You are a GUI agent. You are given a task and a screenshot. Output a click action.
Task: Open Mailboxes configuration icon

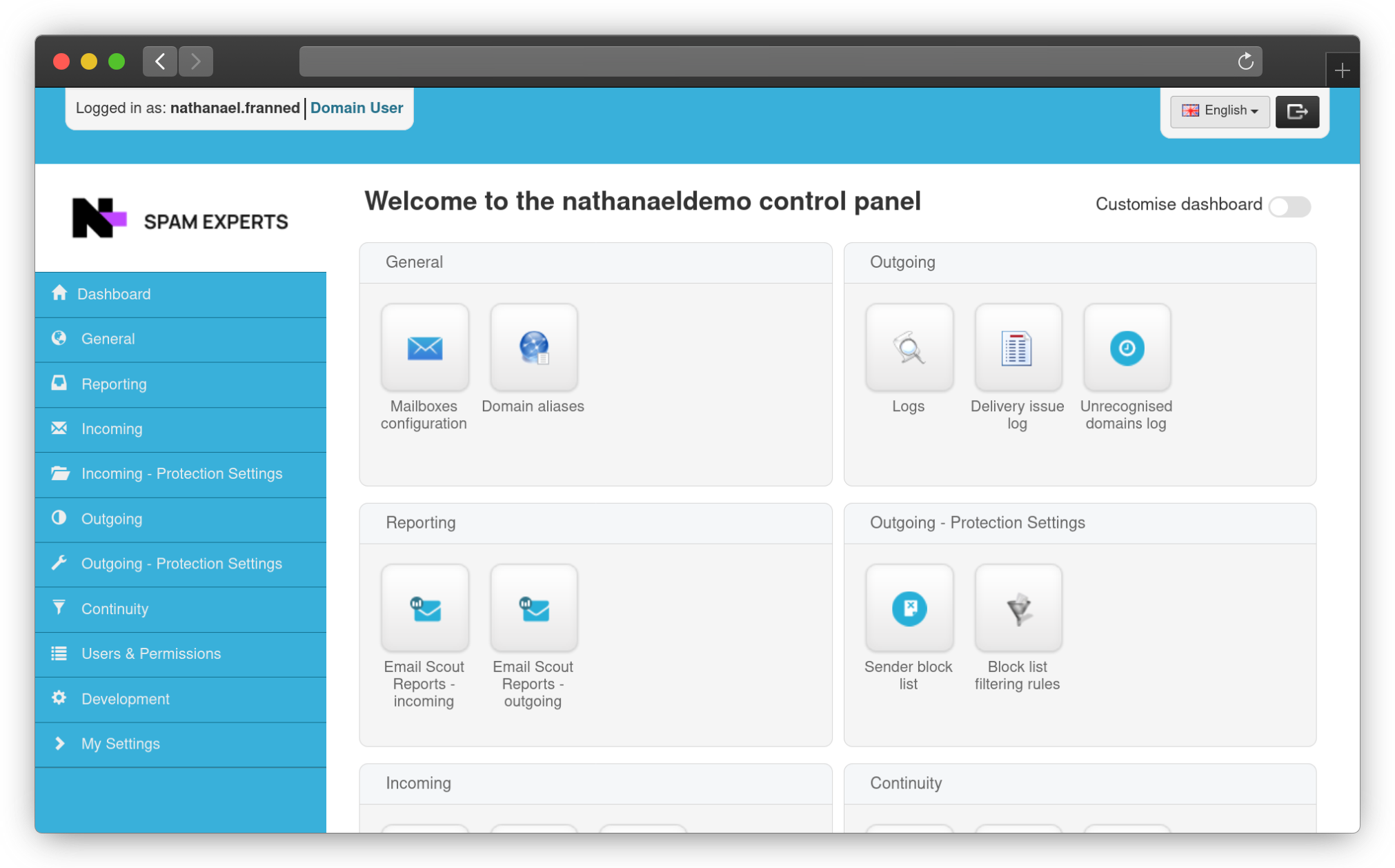(x=424, y=348)
